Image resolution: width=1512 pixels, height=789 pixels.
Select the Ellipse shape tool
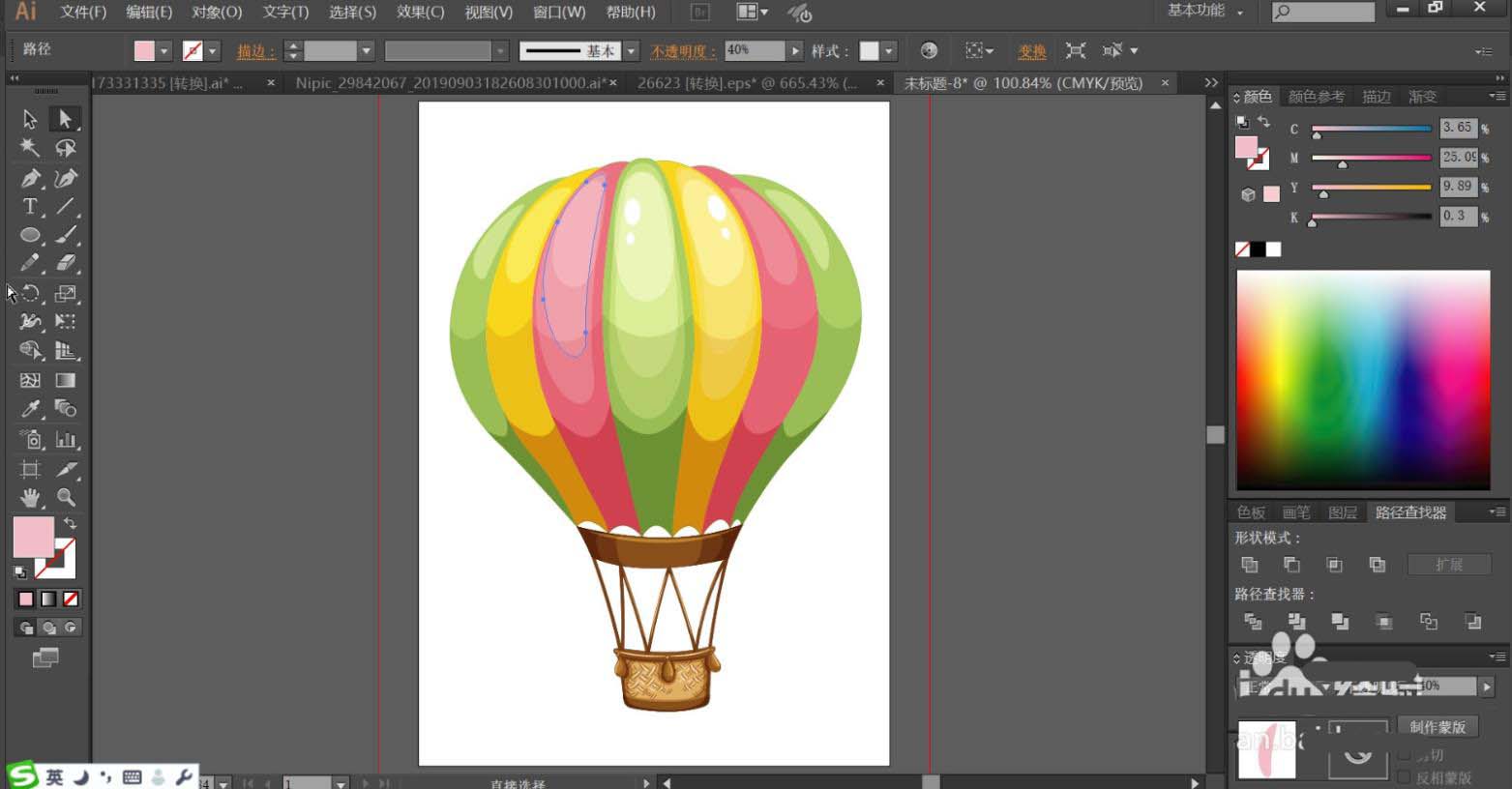pos(30,235)
